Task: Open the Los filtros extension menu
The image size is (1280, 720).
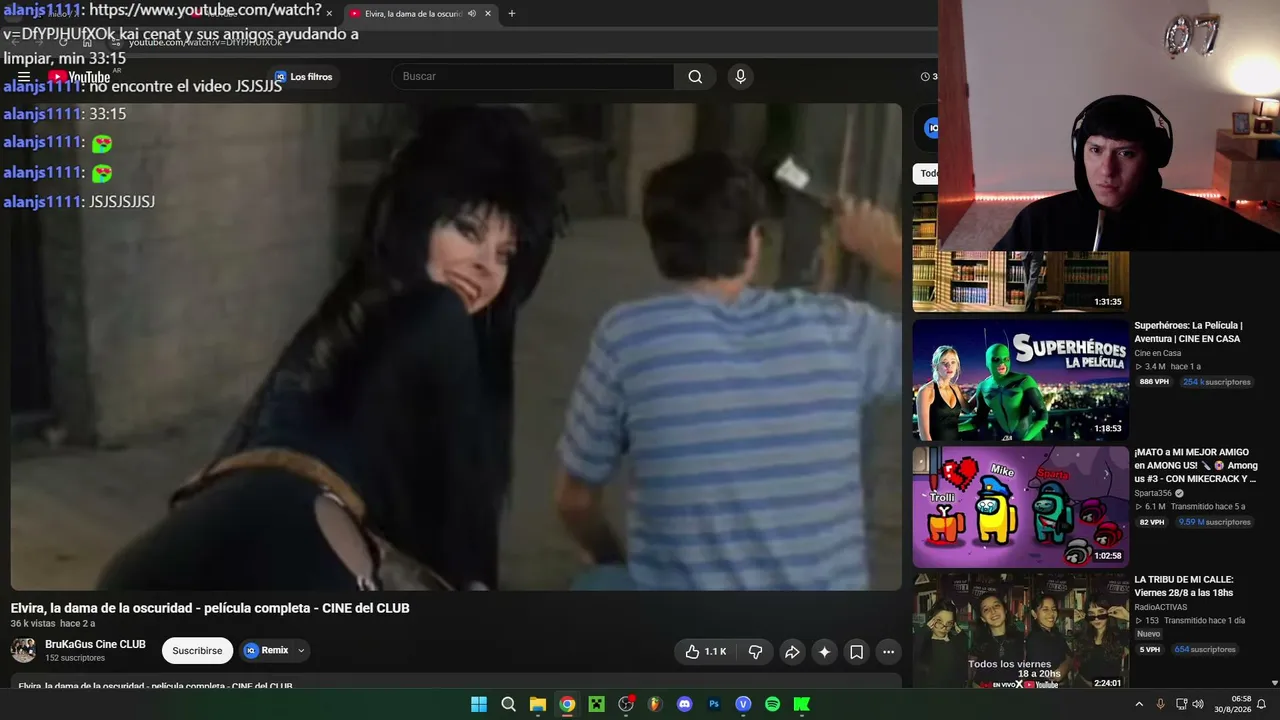Action: pyautogui.click(x=304, y=77)
